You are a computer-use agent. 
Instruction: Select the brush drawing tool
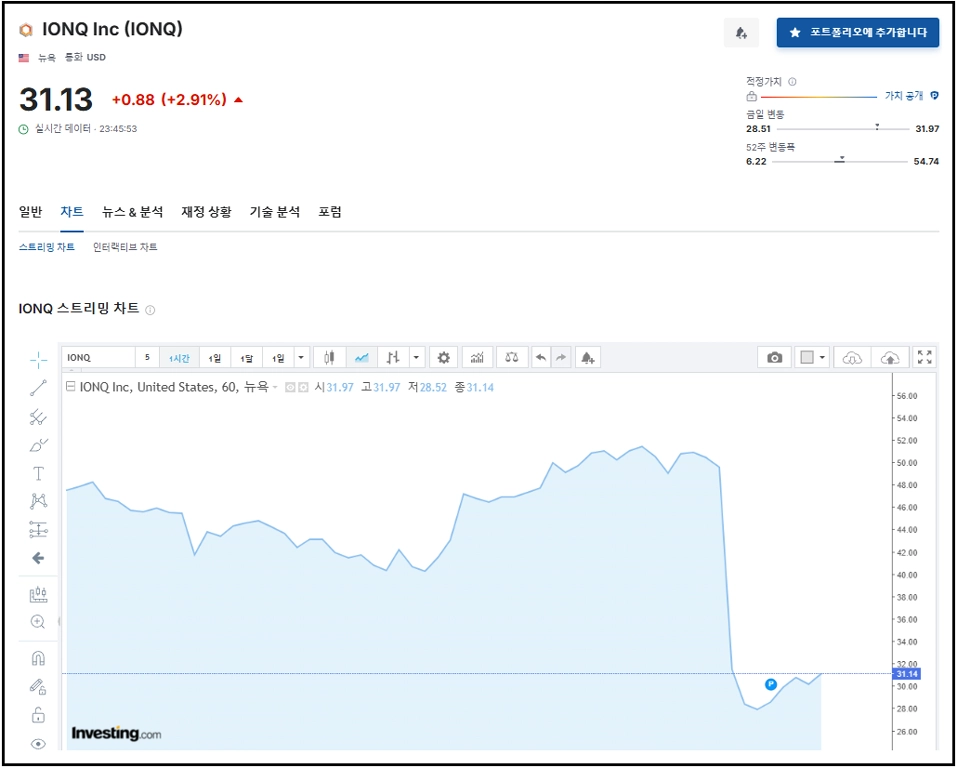pyautogui.click(x=38, y=445)
